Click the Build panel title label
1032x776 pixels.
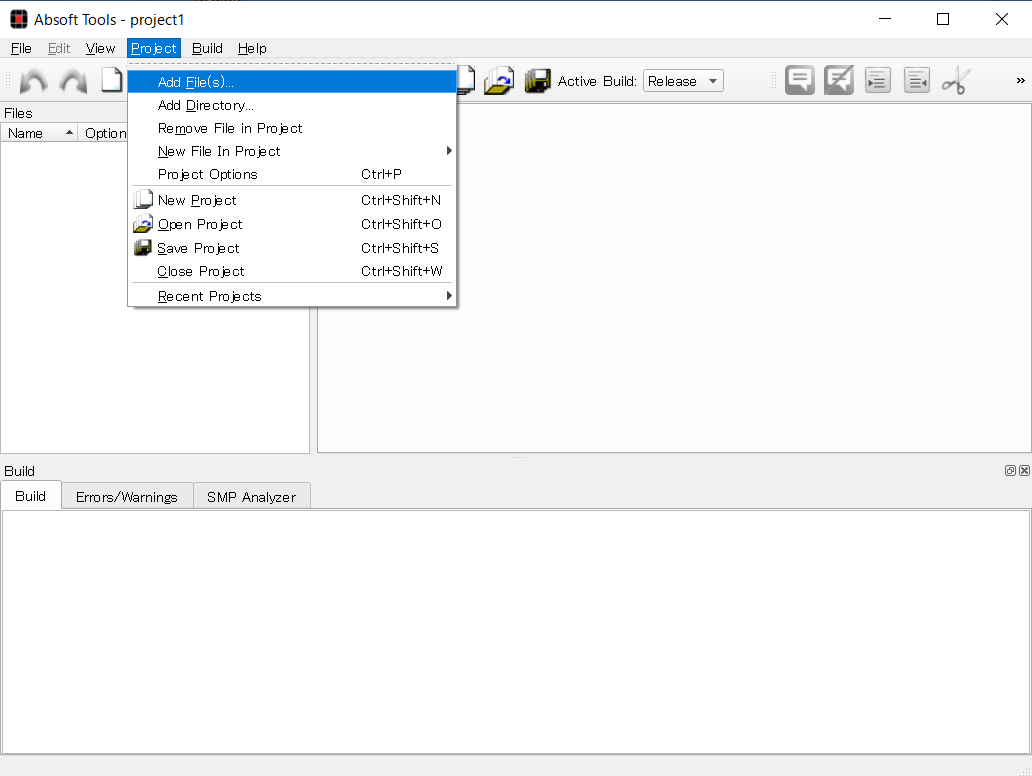click(19, 471)
